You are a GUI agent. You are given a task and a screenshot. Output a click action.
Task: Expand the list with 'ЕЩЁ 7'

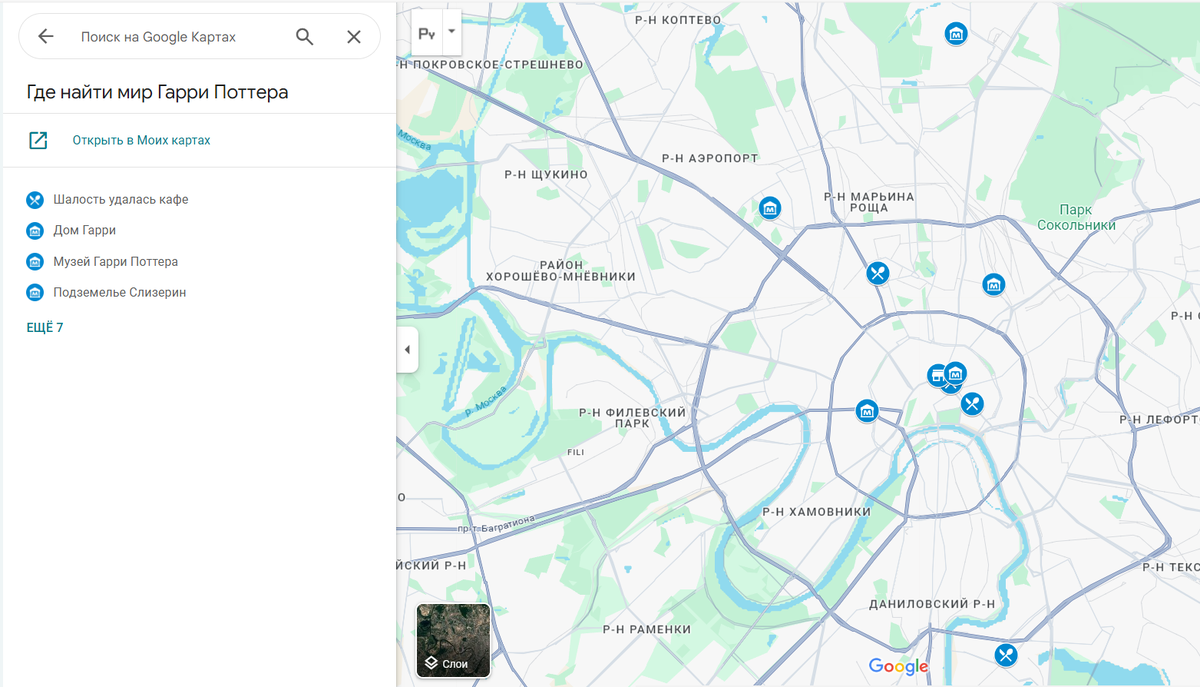45,328
